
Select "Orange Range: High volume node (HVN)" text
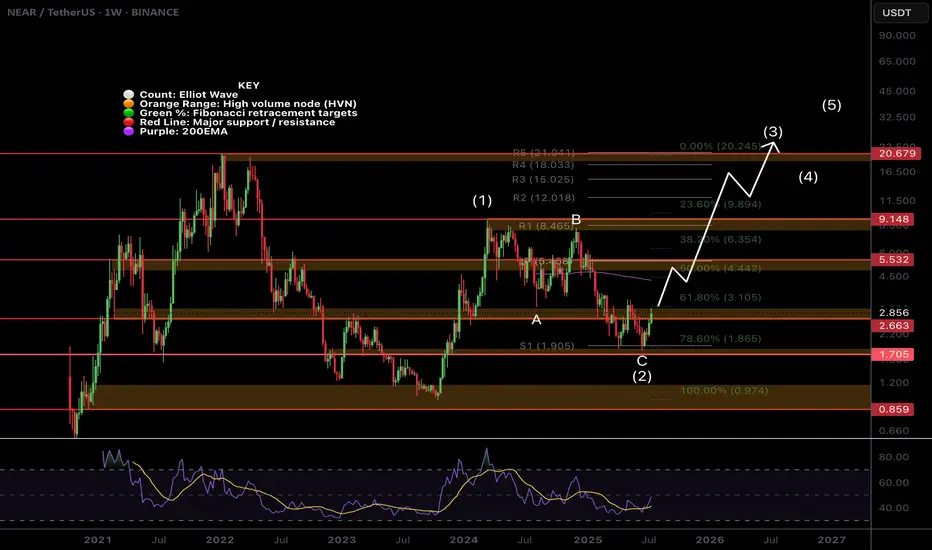248,103
